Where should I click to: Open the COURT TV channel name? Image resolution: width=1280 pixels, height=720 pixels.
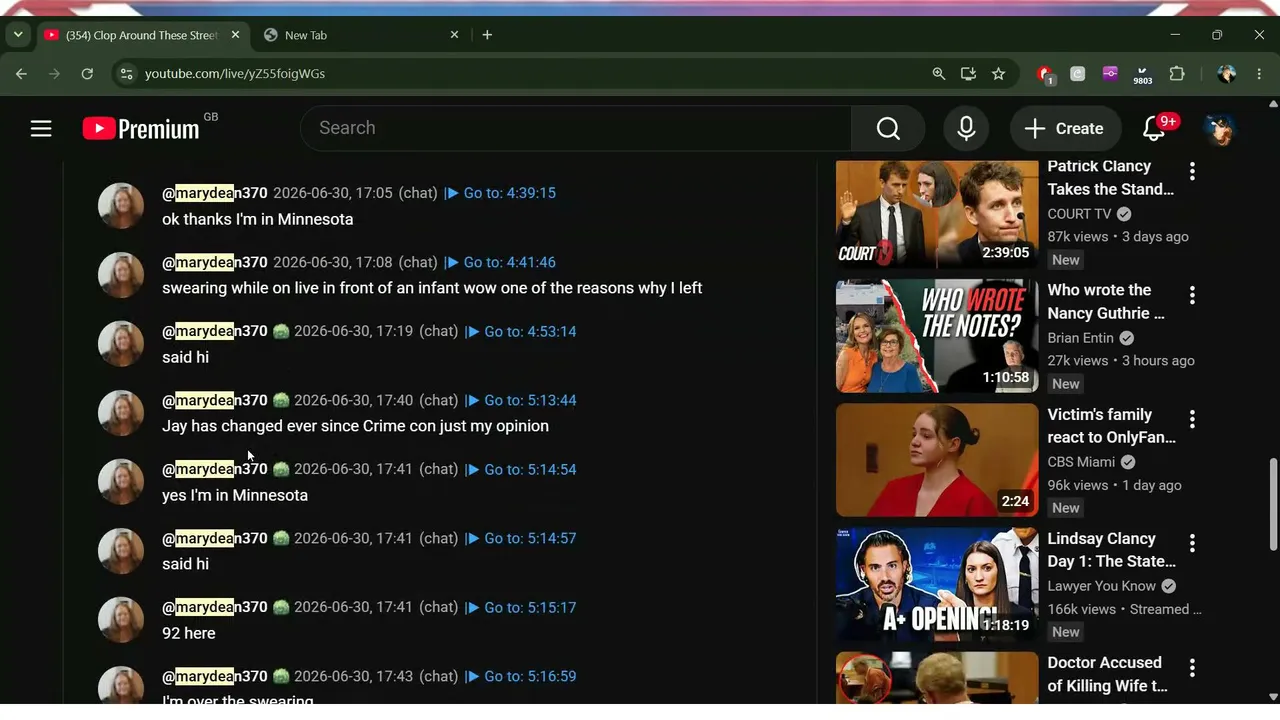pyautogui.click(x=1079, y=214)
